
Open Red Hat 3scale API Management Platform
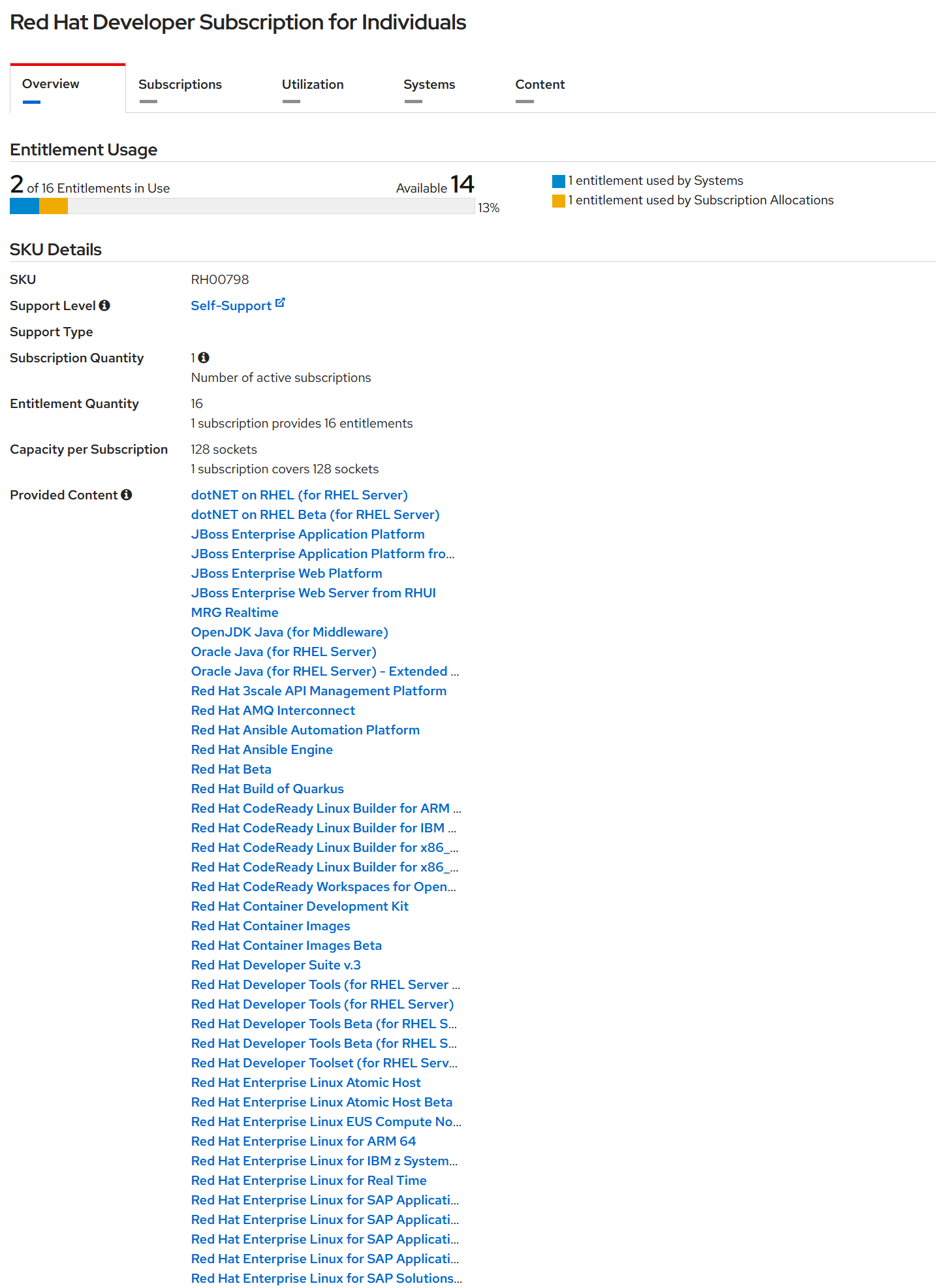click(319, 691)
